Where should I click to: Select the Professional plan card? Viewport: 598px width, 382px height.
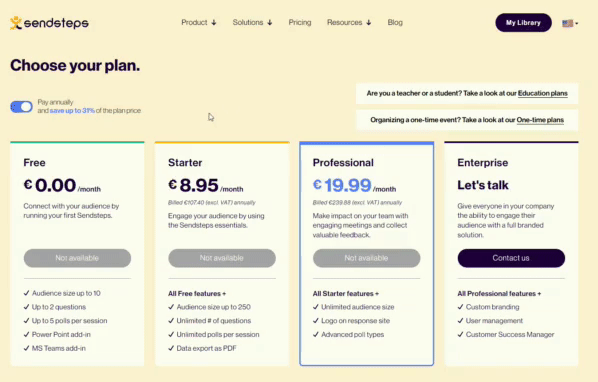[x=367, y=254]
